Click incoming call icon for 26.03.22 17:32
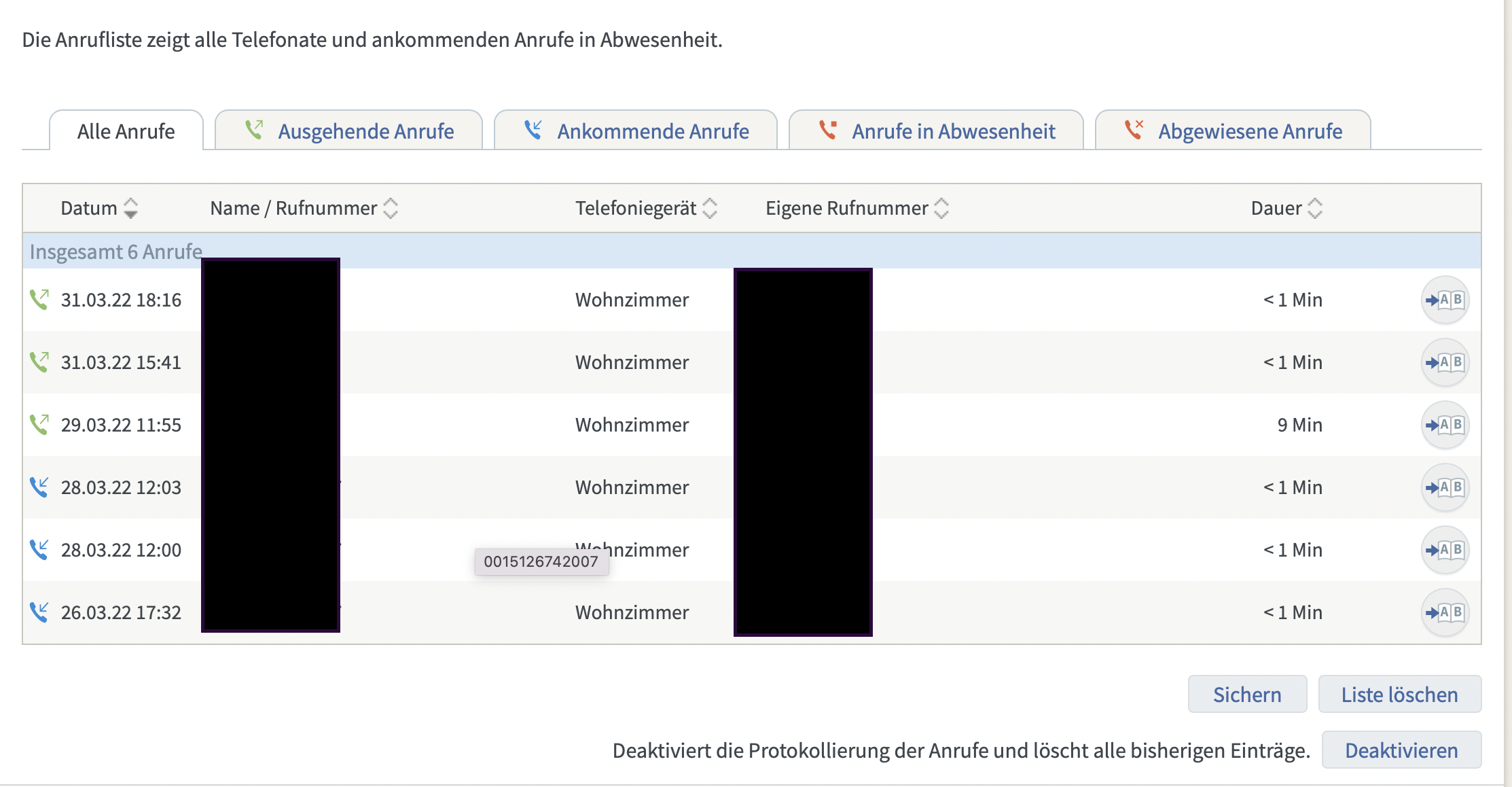Image resolution: width=1512 pixels, height=787 pixels. coord(39,612)
